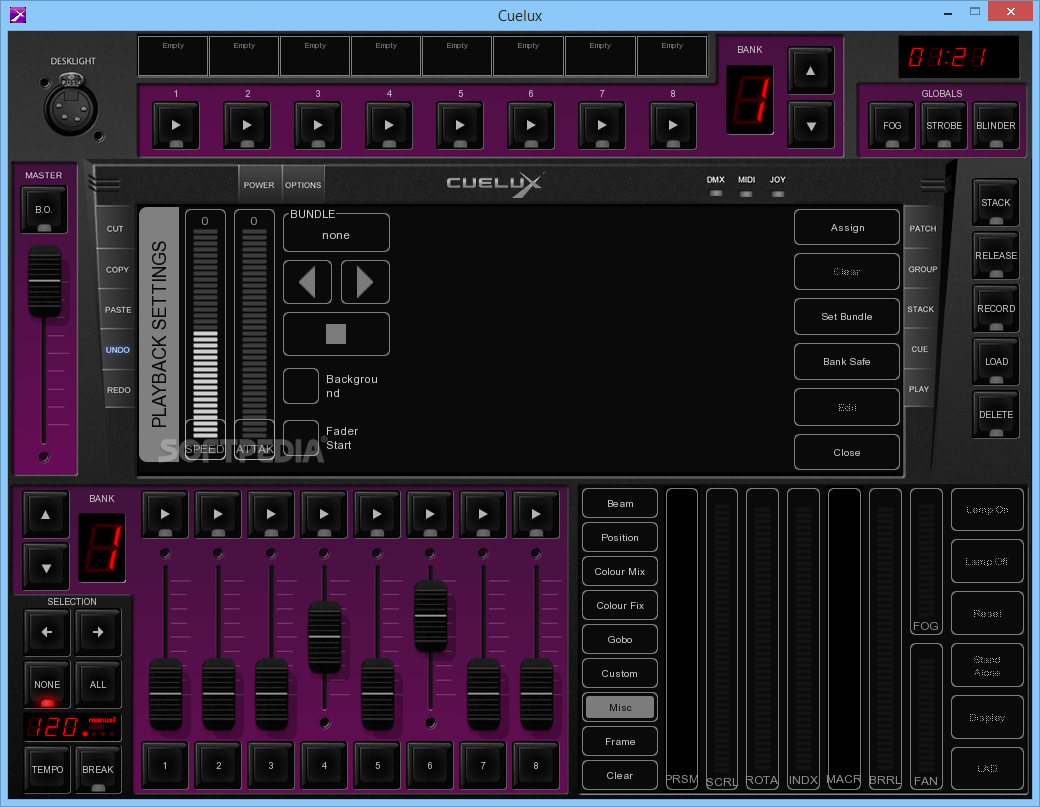1040x807 pixels.
Task: Click flash button 4 below faders
Action: tap(324, 766)
